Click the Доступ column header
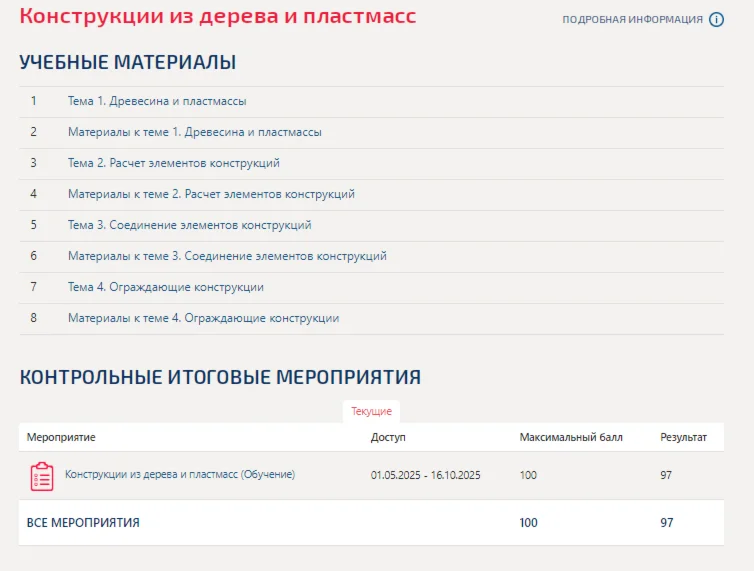The height and width of the screenshot is (571, 754). pos(388,437)
